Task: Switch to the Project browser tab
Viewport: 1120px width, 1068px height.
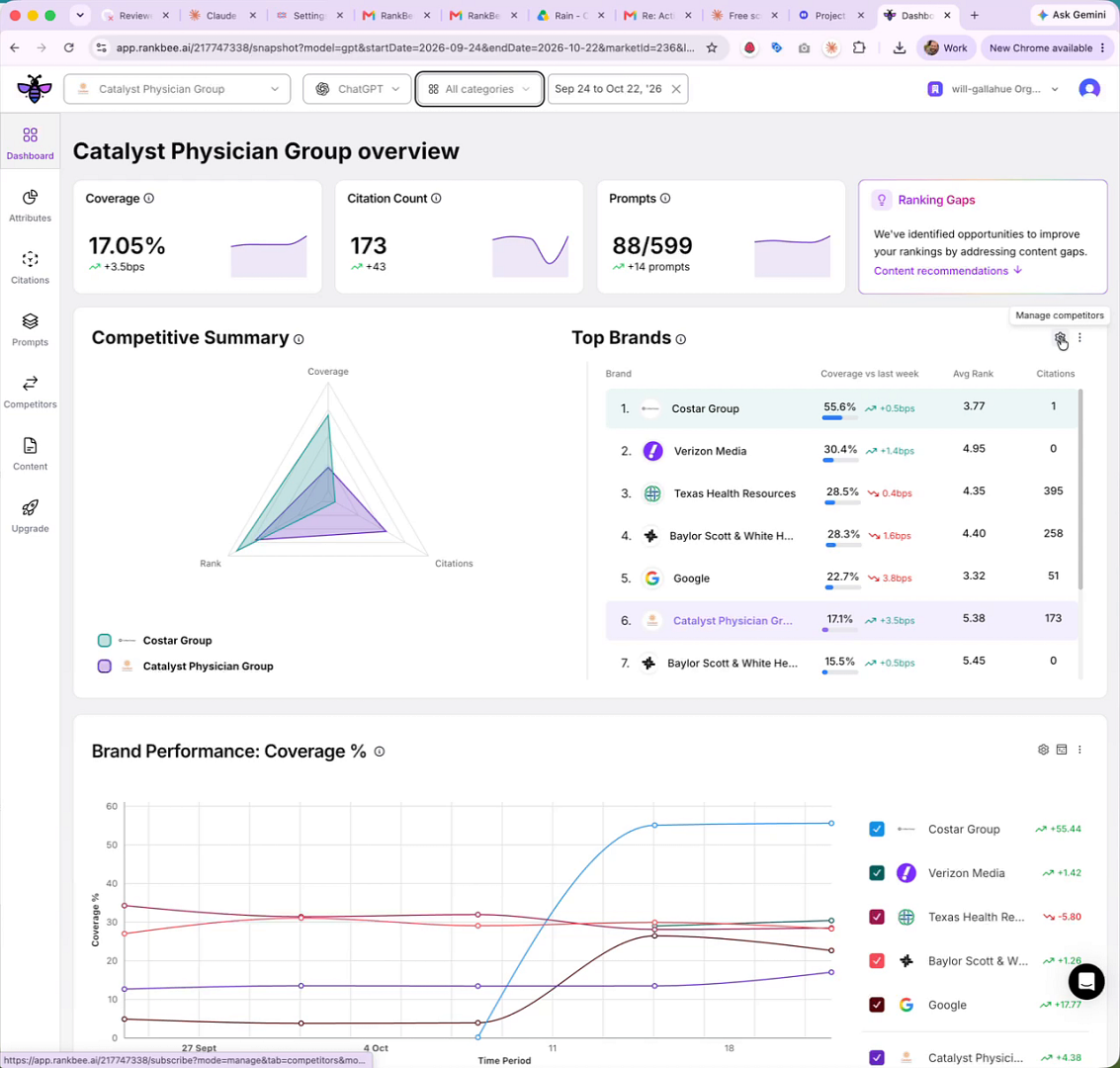Action: tap(831, 15)
